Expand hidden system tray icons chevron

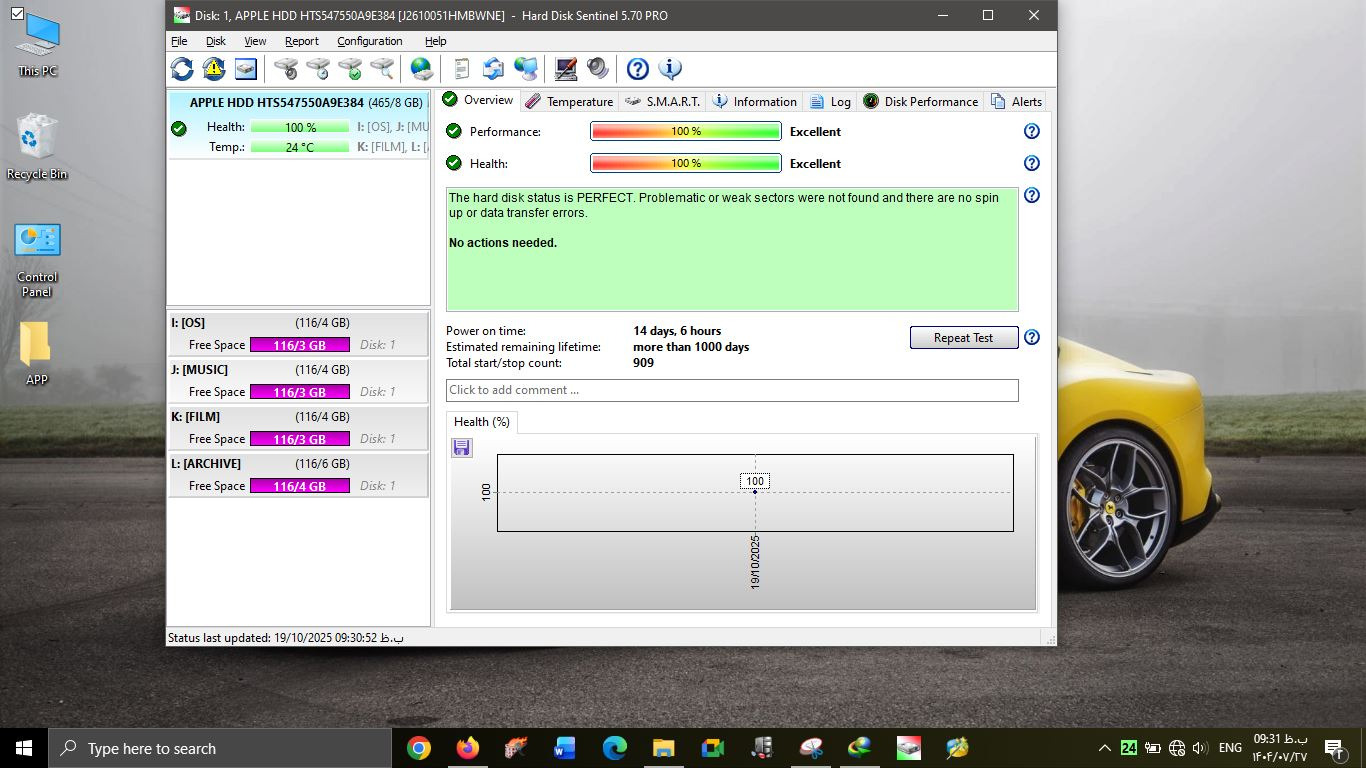1104,748
